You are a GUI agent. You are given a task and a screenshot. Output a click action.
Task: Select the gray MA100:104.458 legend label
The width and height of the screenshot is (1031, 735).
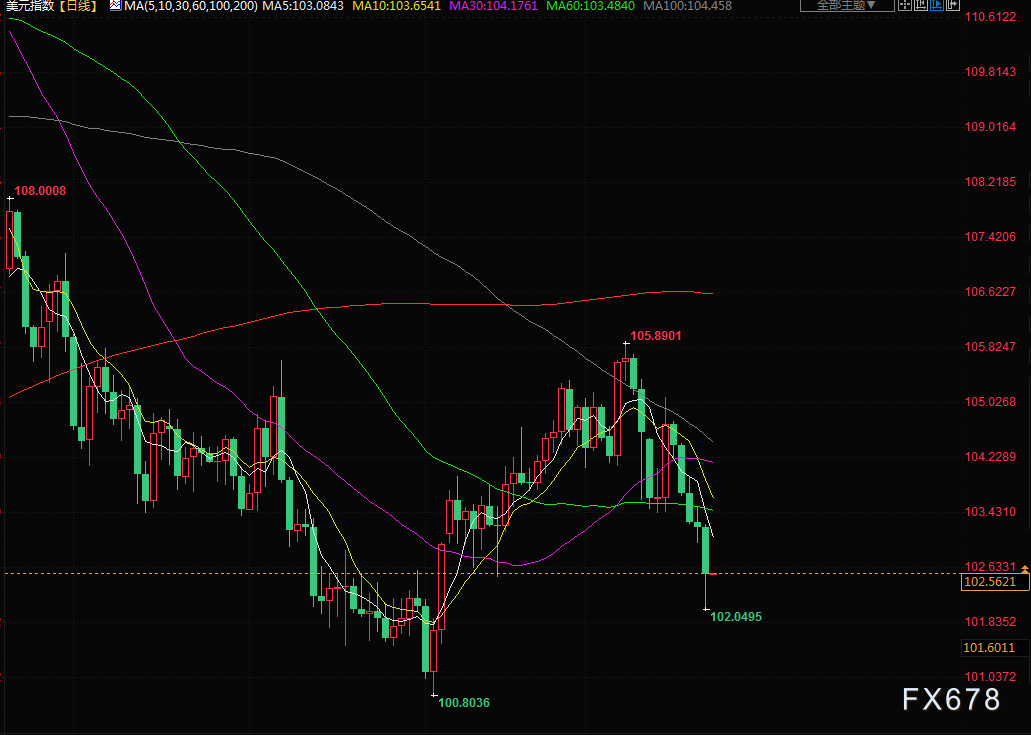(687, 6)
